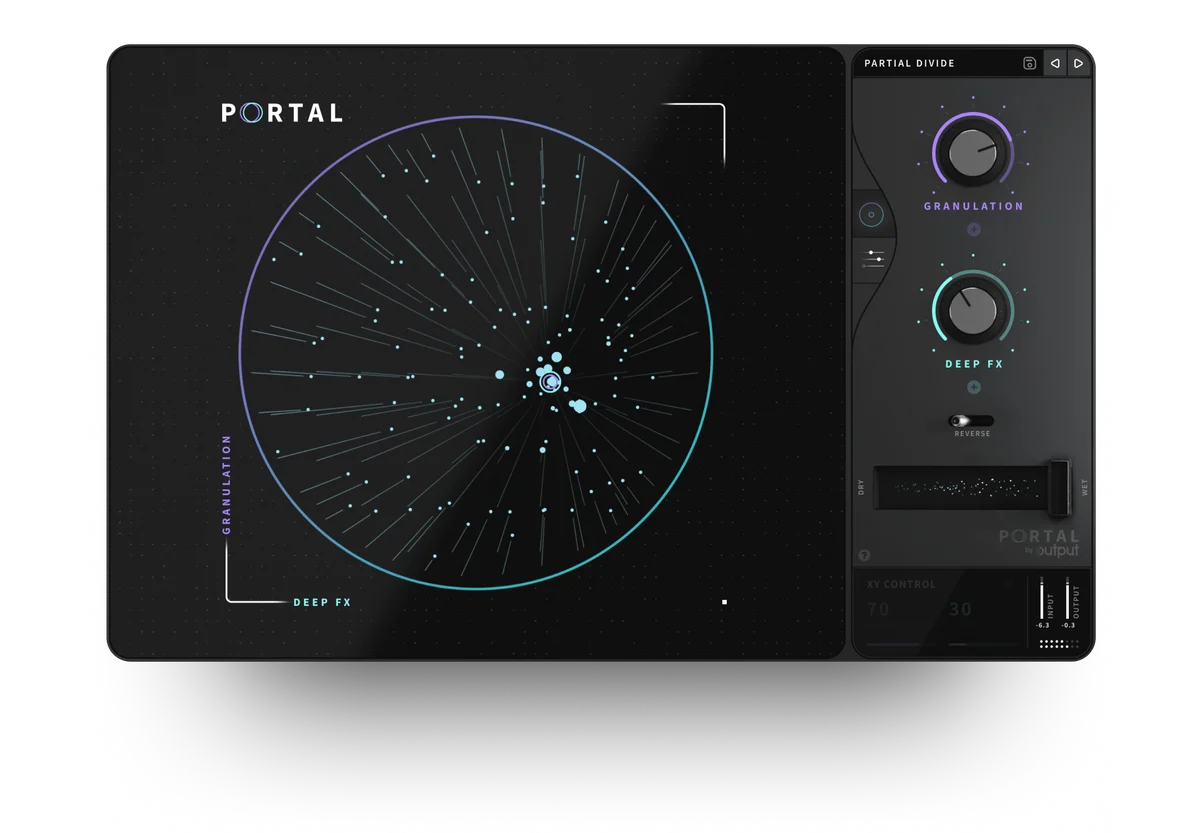Click the WET label beside mix slider
Image resolution: width=1200 pixels, height=833 pixels.
1085,487
